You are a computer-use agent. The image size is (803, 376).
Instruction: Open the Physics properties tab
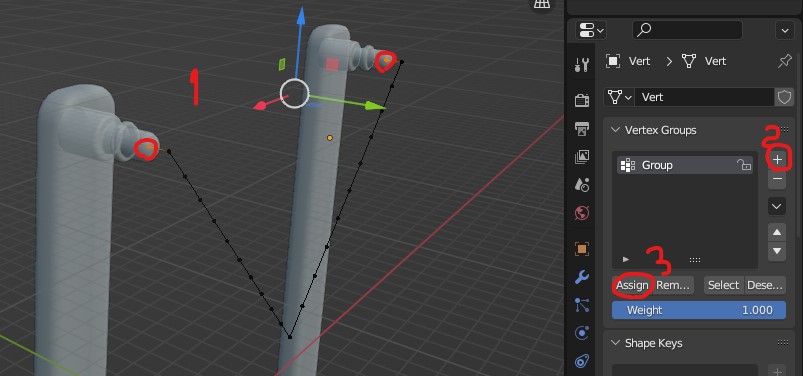click(x=582, y=333)
